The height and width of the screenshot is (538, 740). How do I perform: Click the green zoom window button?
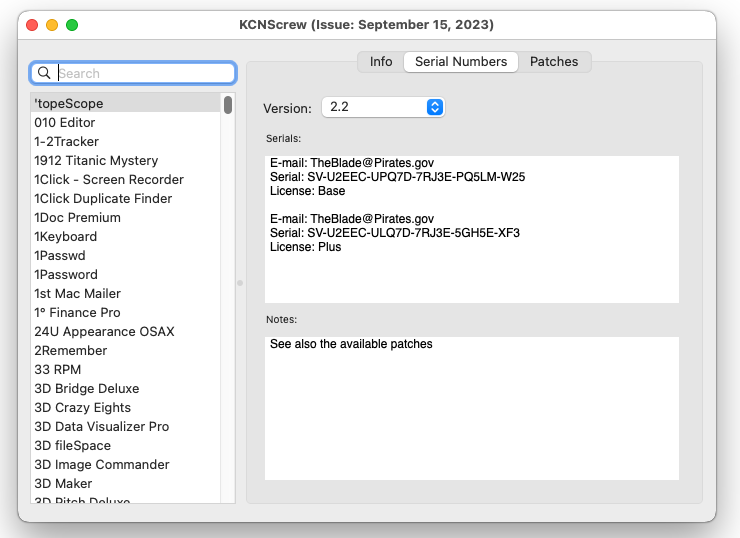[72, 25]
